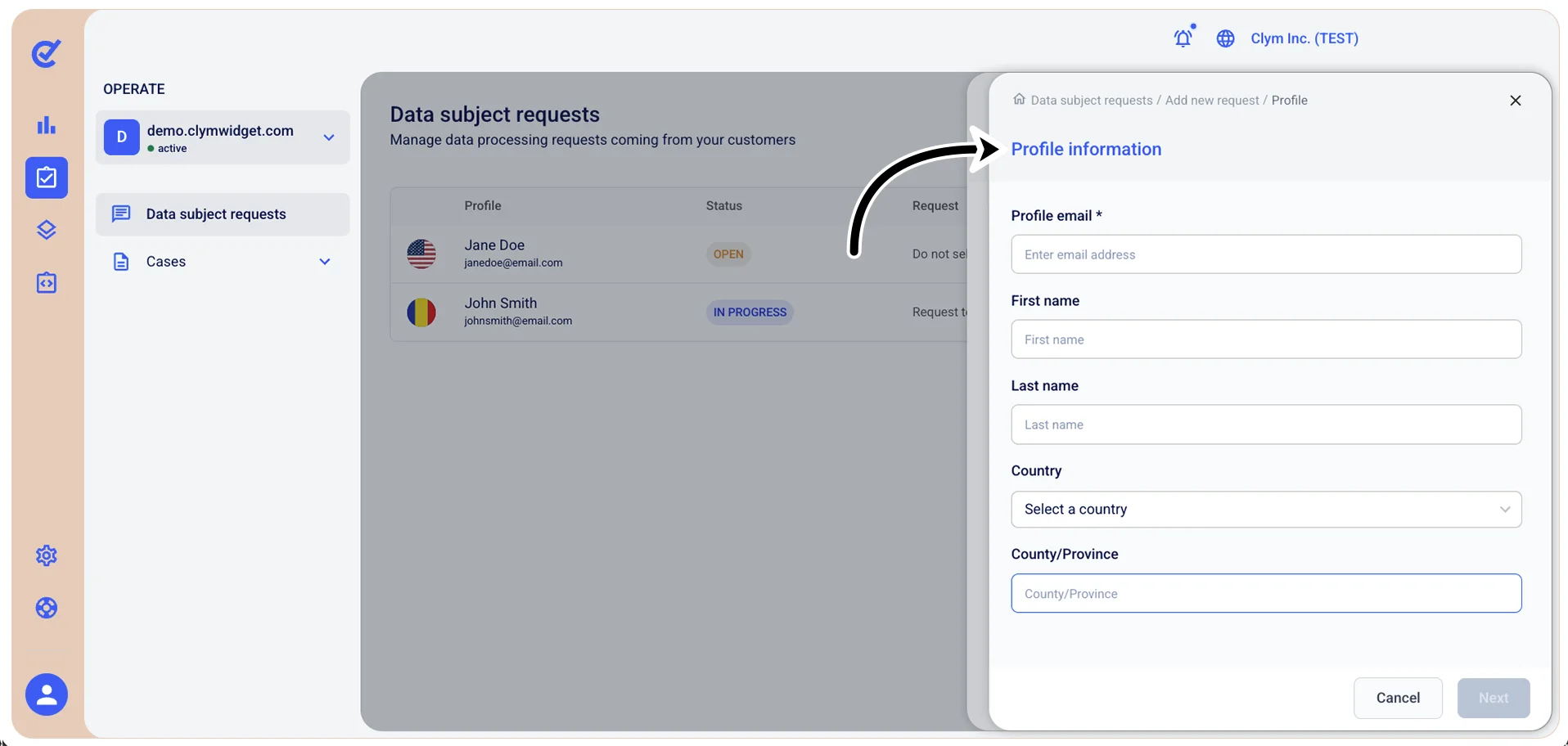The image size is (1568, 746).
Task: Click the Request column header
Action: coord(935,206)
